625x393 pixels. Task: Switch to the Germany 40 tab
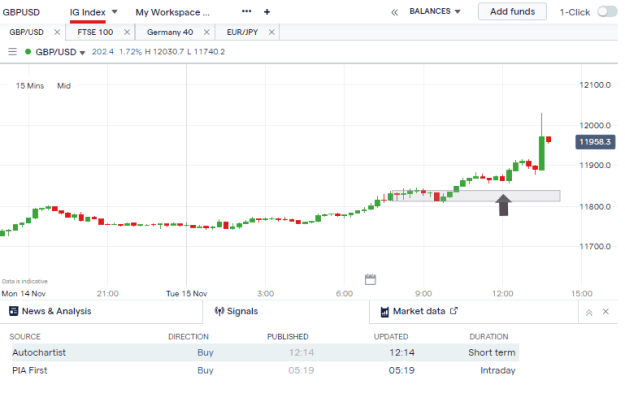[x=170, y=32]
